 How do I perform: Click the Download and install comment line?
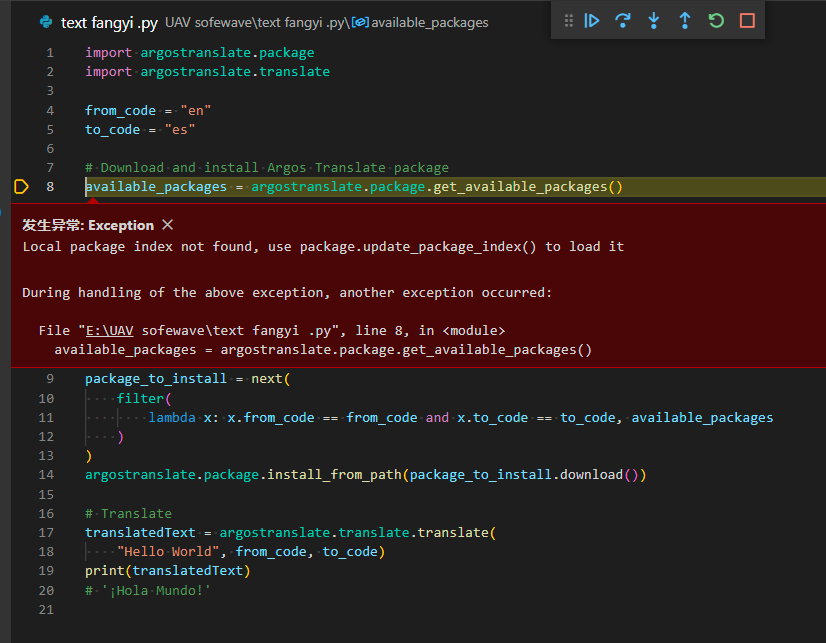267,167
